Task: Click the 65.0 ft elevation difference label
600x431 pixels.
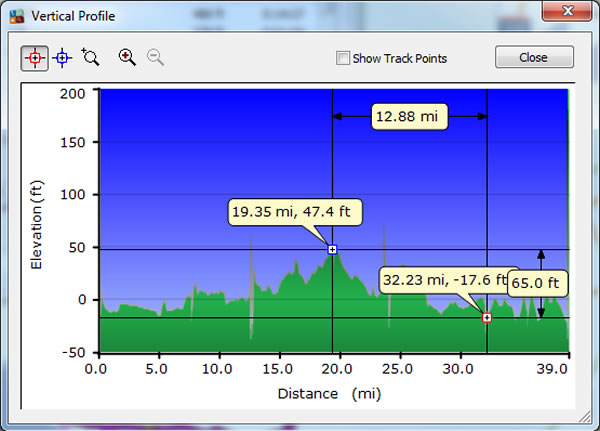Action: 537,283
